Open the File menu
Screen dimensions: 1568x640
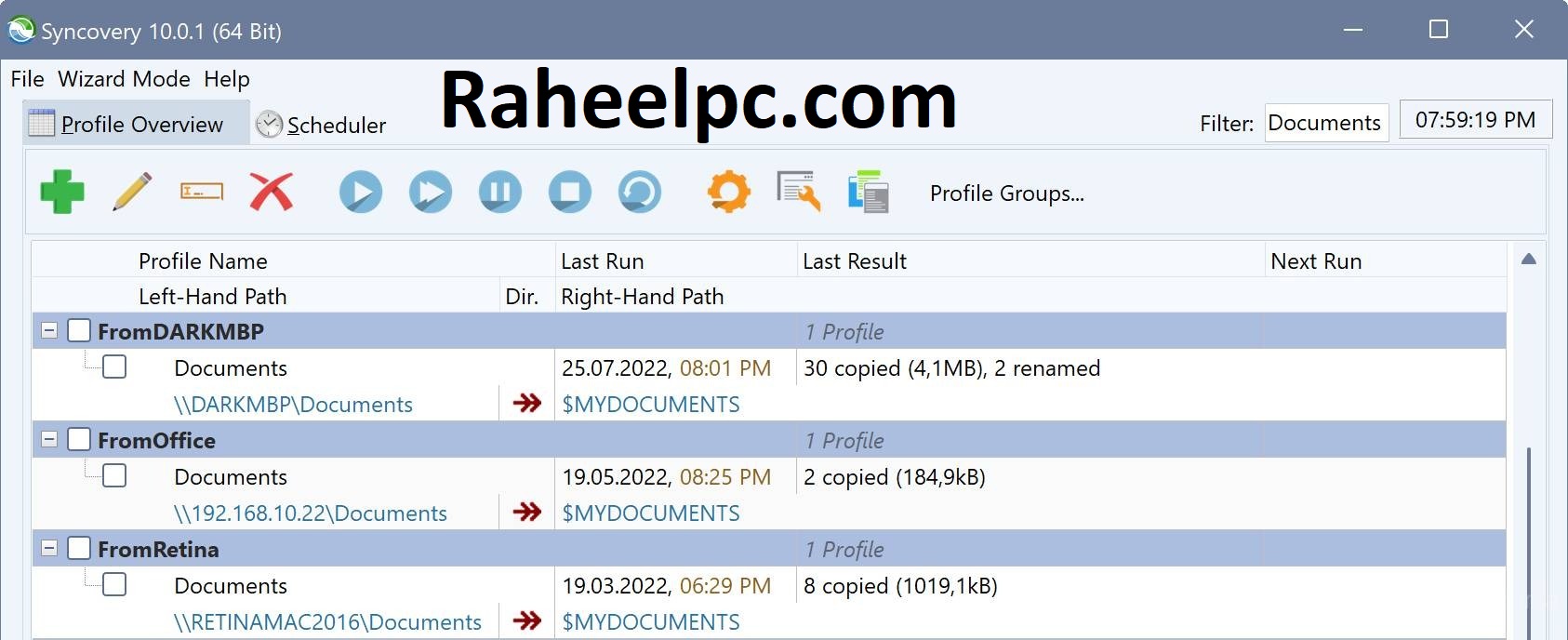[x=28, y=79]
